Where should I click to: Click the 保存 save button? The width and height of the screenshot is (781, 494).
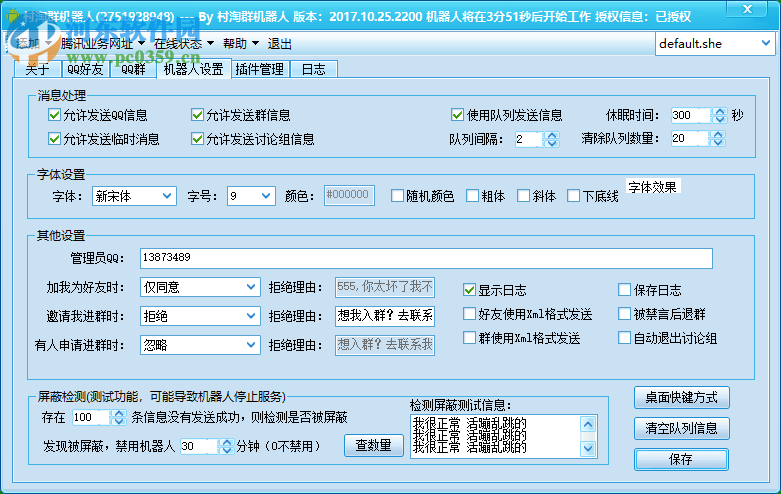[681, 459]
